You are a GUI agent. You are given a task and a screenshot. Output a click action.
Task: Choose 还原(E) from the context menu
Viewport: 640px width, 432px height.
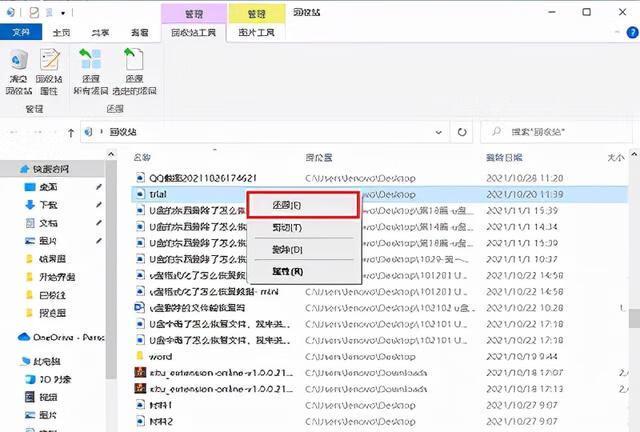287,204
